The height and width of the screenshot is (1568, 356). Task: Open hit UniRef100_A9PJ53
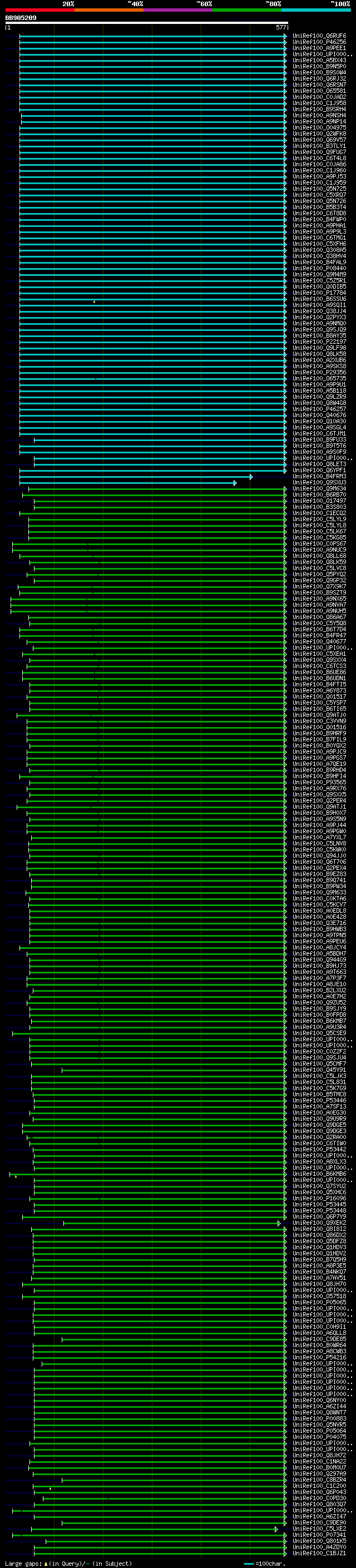[x=319, y=176]
